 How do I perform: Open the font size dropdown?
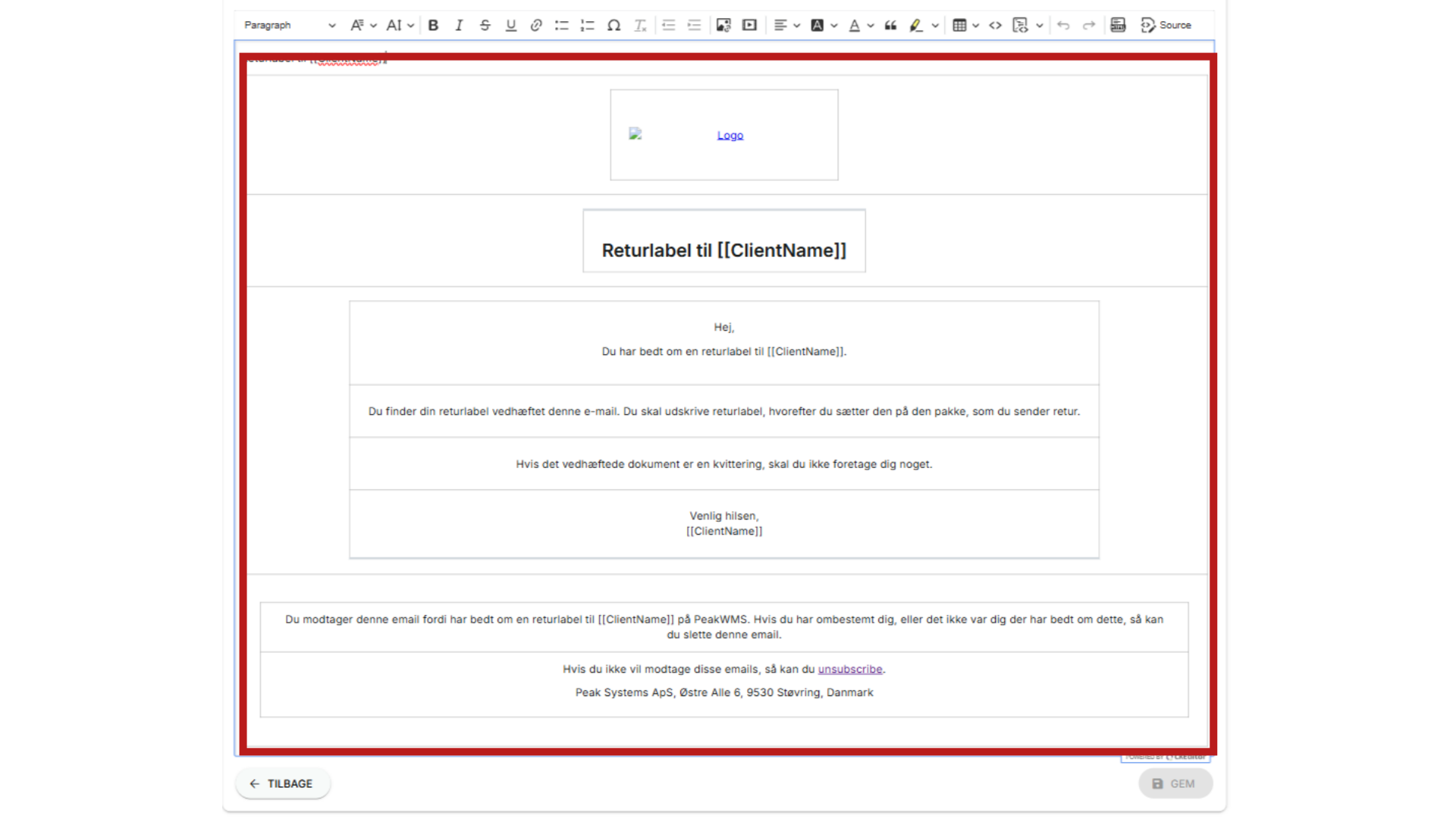point(400,25)
